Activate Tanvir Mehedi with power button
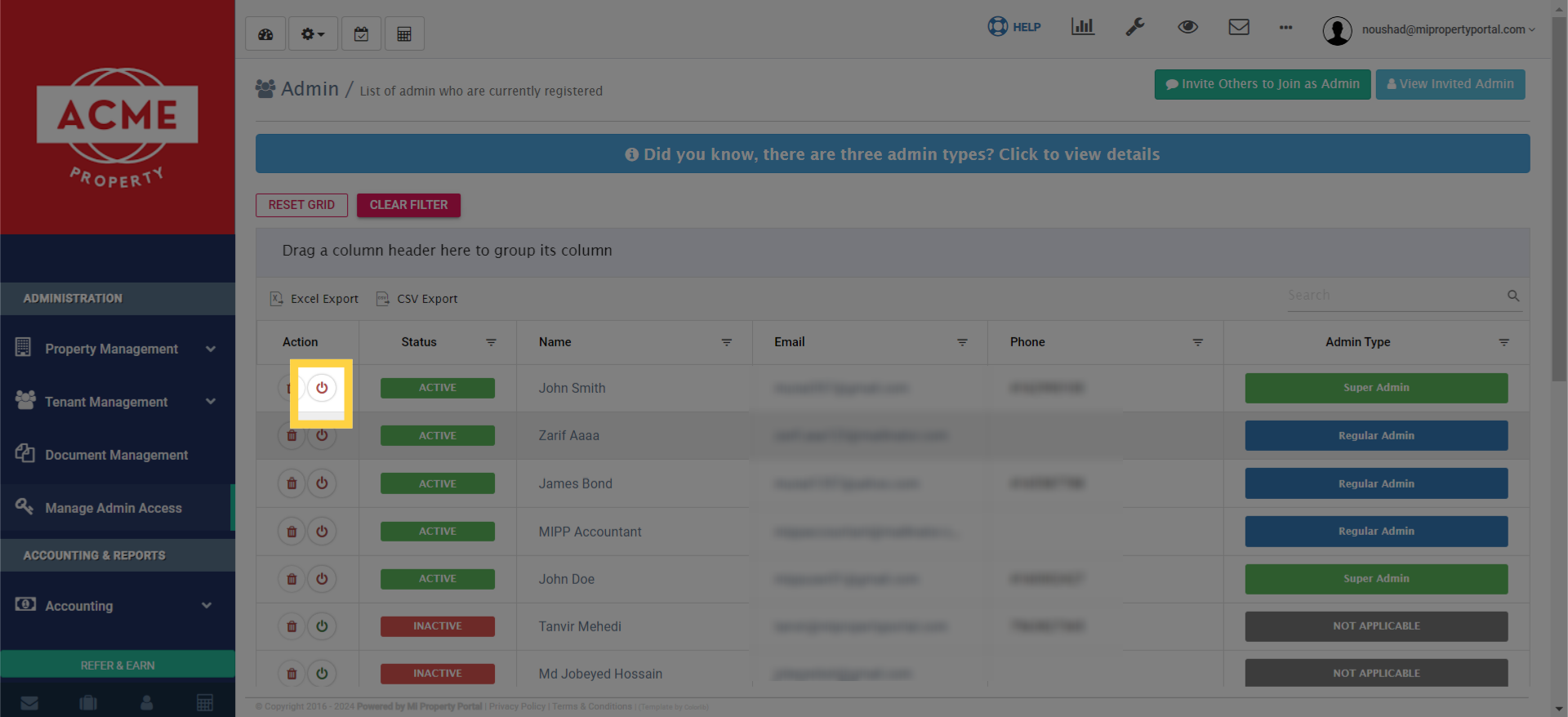Image resolution: width=1568 pixels, height=717 pixels. (x=322, y=626)
